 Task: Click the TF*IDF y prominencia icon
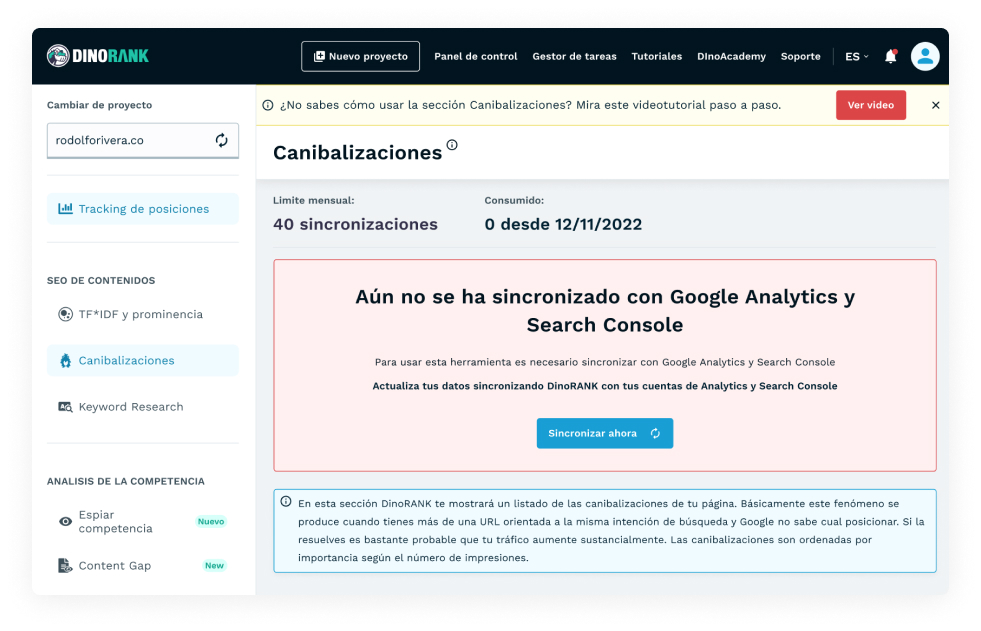65,314
